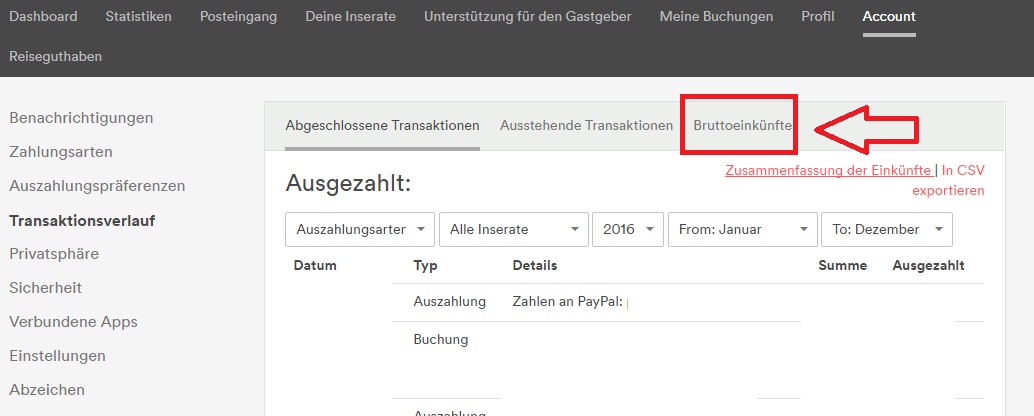This screenshot has width=1034, height=416.
Task: Click Profil in the top navigation
Action: pyautogui.click(x=817, y=16)
